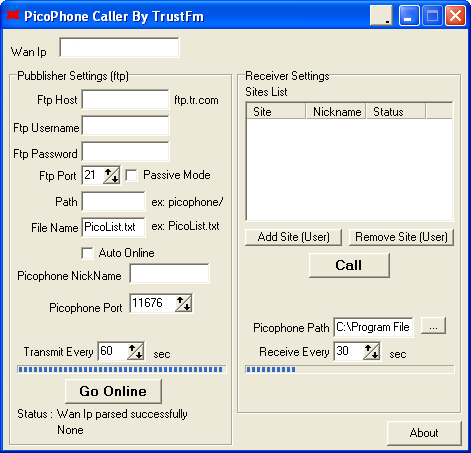Click the Call button
Screen dimensions: 471x453
pyautogui.click(x=349, y=265)
